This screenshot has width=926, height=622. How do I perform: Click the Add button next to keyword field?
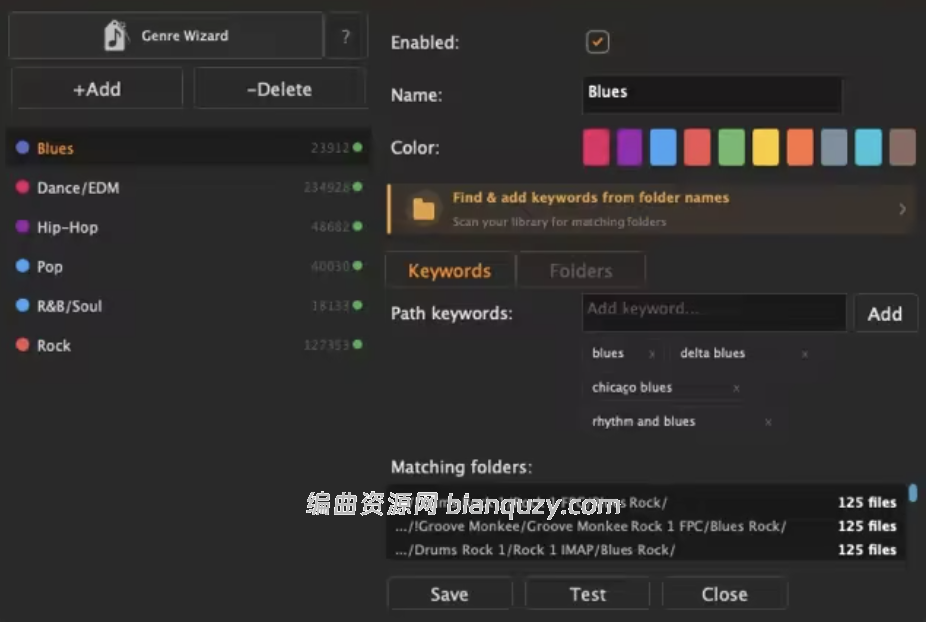point(885,314)
